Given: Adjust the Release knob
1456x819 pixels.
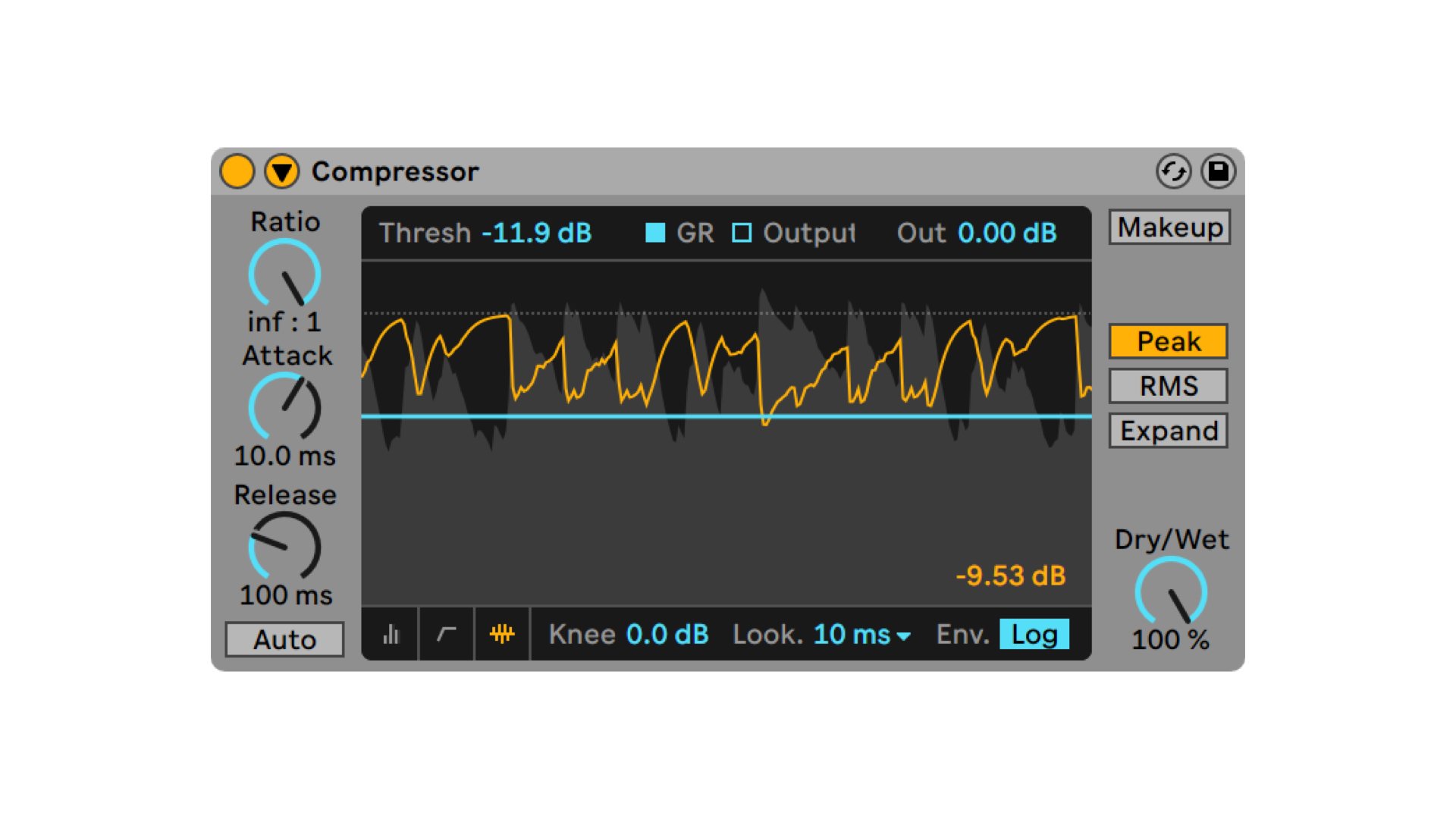Looking at the screenshot, I should [285, 546].
